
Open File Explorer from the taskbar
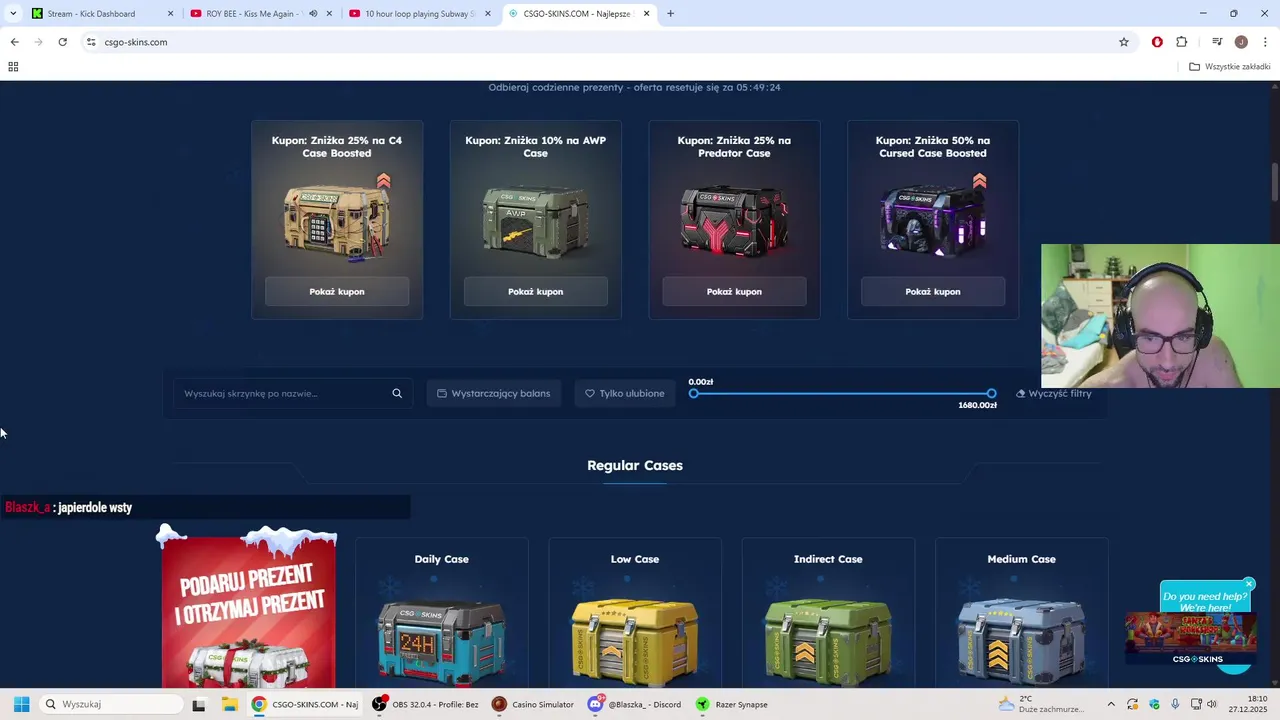pyautogui.click(x=229, y=704)
